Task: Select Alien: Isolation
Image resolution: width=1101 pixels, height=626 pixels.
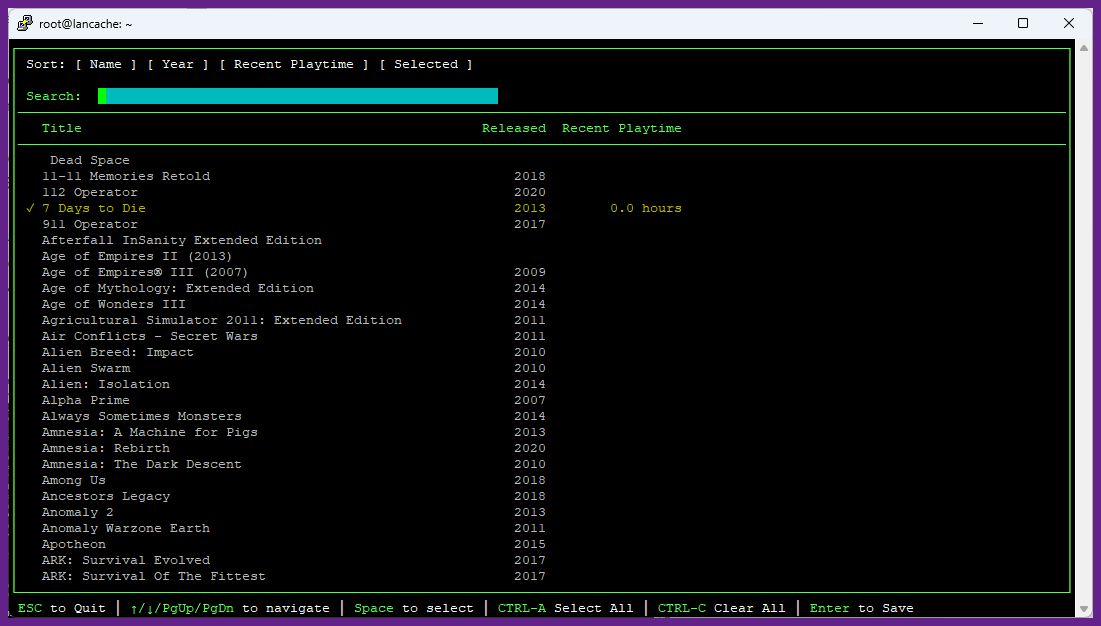Action: click(x=105, y=385)
